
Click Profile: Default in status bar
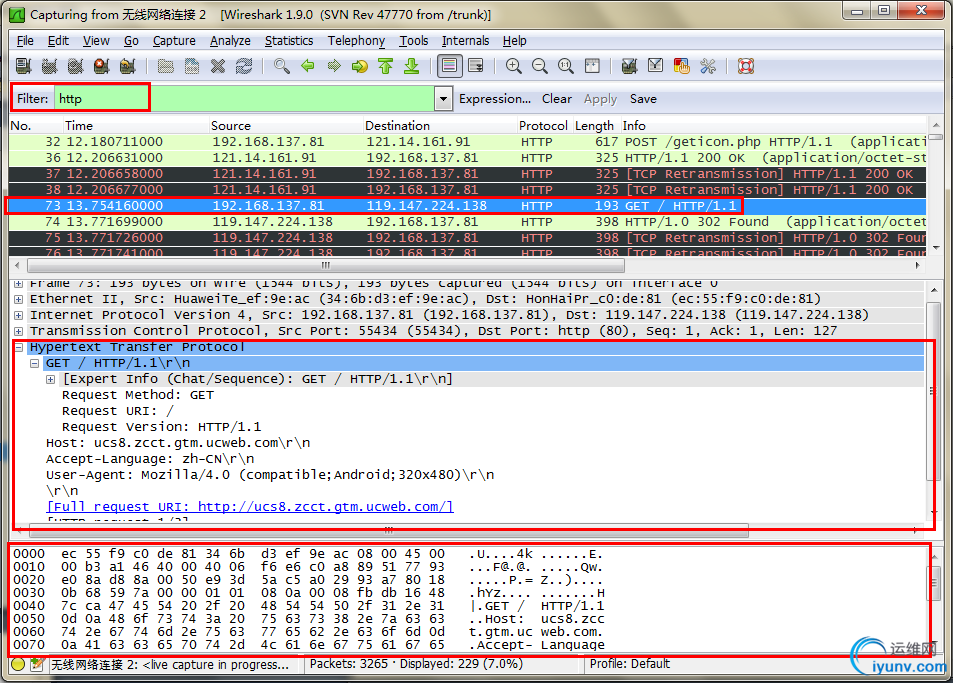[x=630, y=664]
